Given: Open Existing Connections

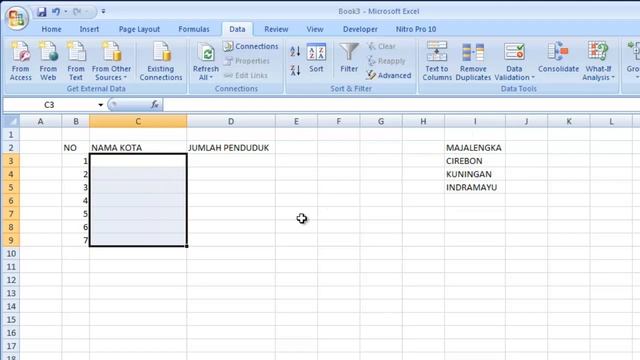Looking at the screenshot, I should (161, 61).
